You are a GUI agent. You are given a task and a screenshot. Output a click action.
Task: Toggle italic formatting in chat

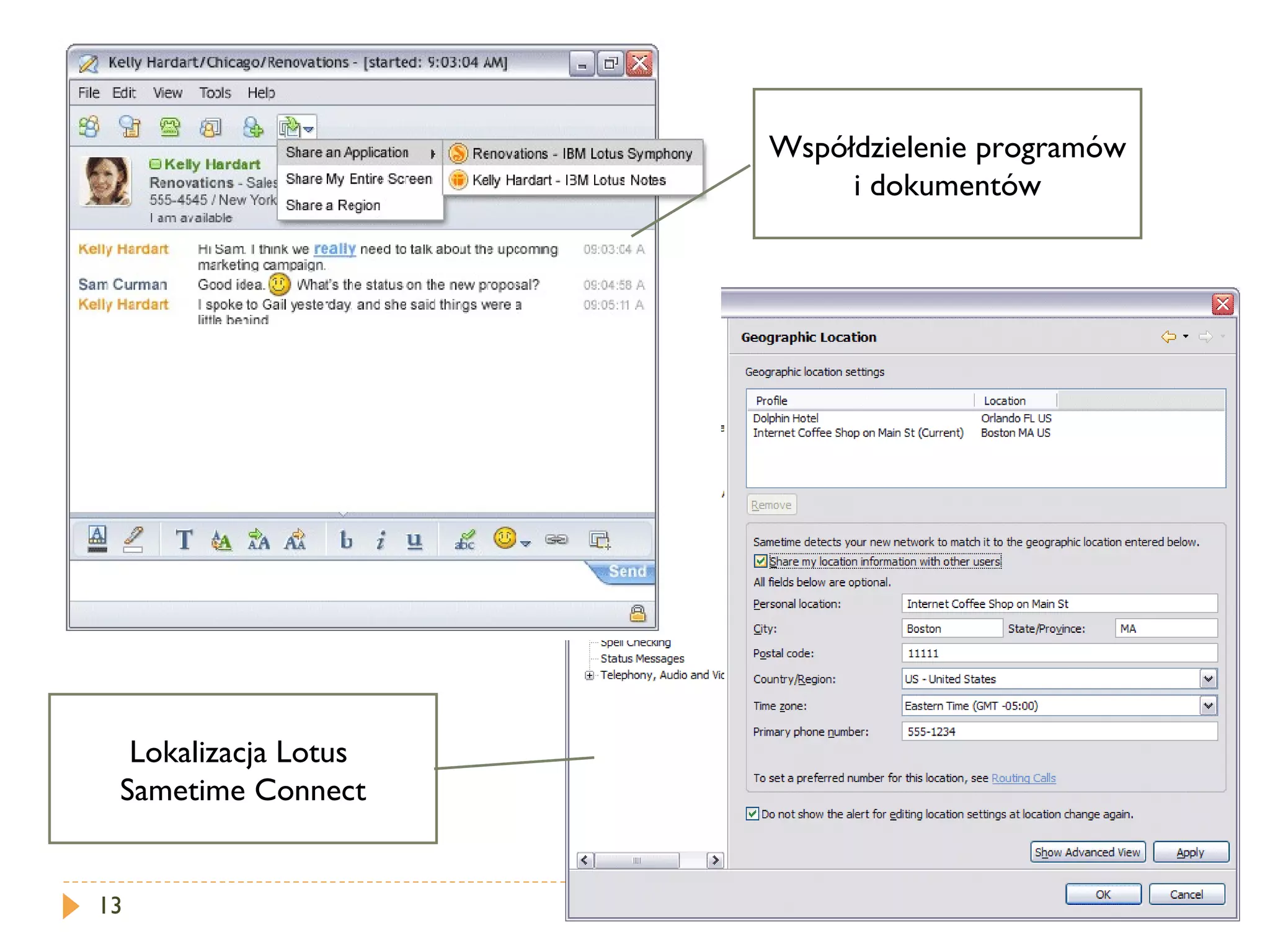pos(381,540)
